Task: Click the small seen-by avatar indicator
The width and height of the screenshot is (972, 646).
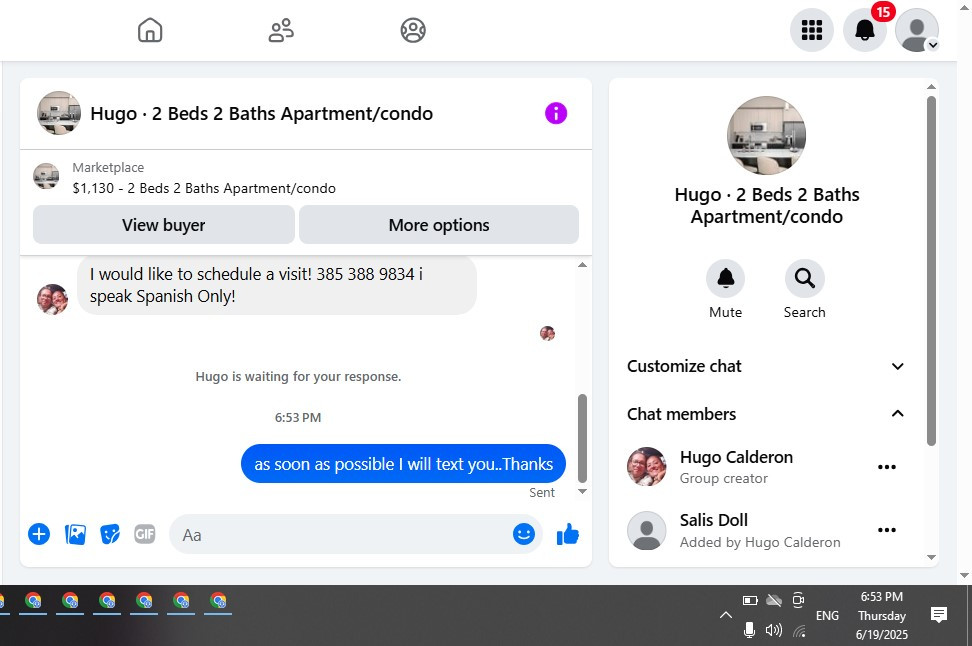Action: click(x=547, y=334)
